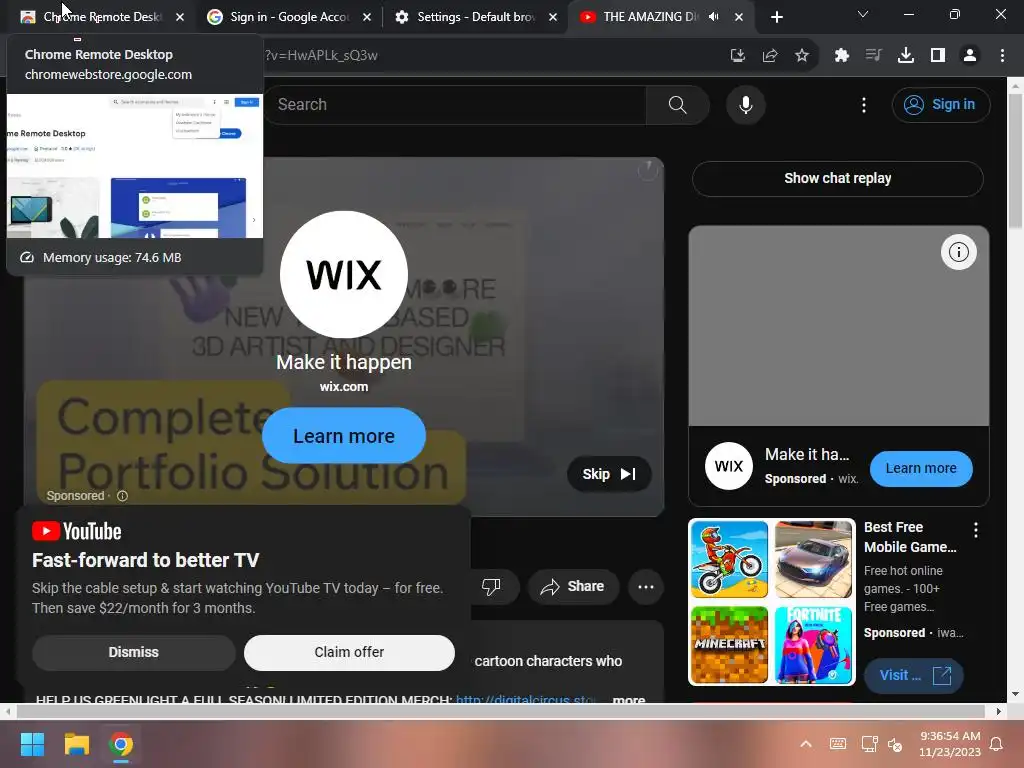Dislike the video
The image size is (1024, 768).
point(491,586)
